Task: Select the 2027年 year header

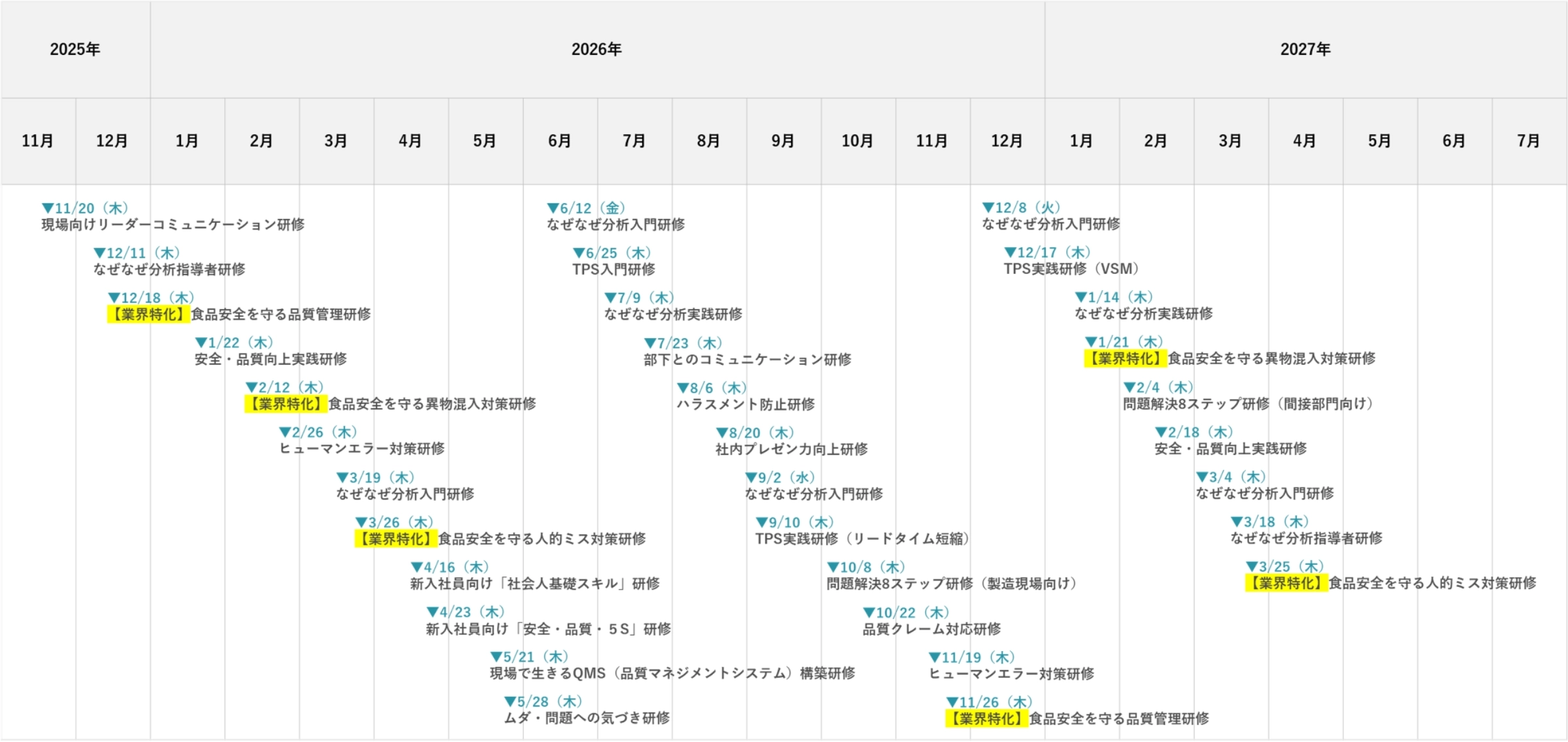Action: [x=1305, y=49]
